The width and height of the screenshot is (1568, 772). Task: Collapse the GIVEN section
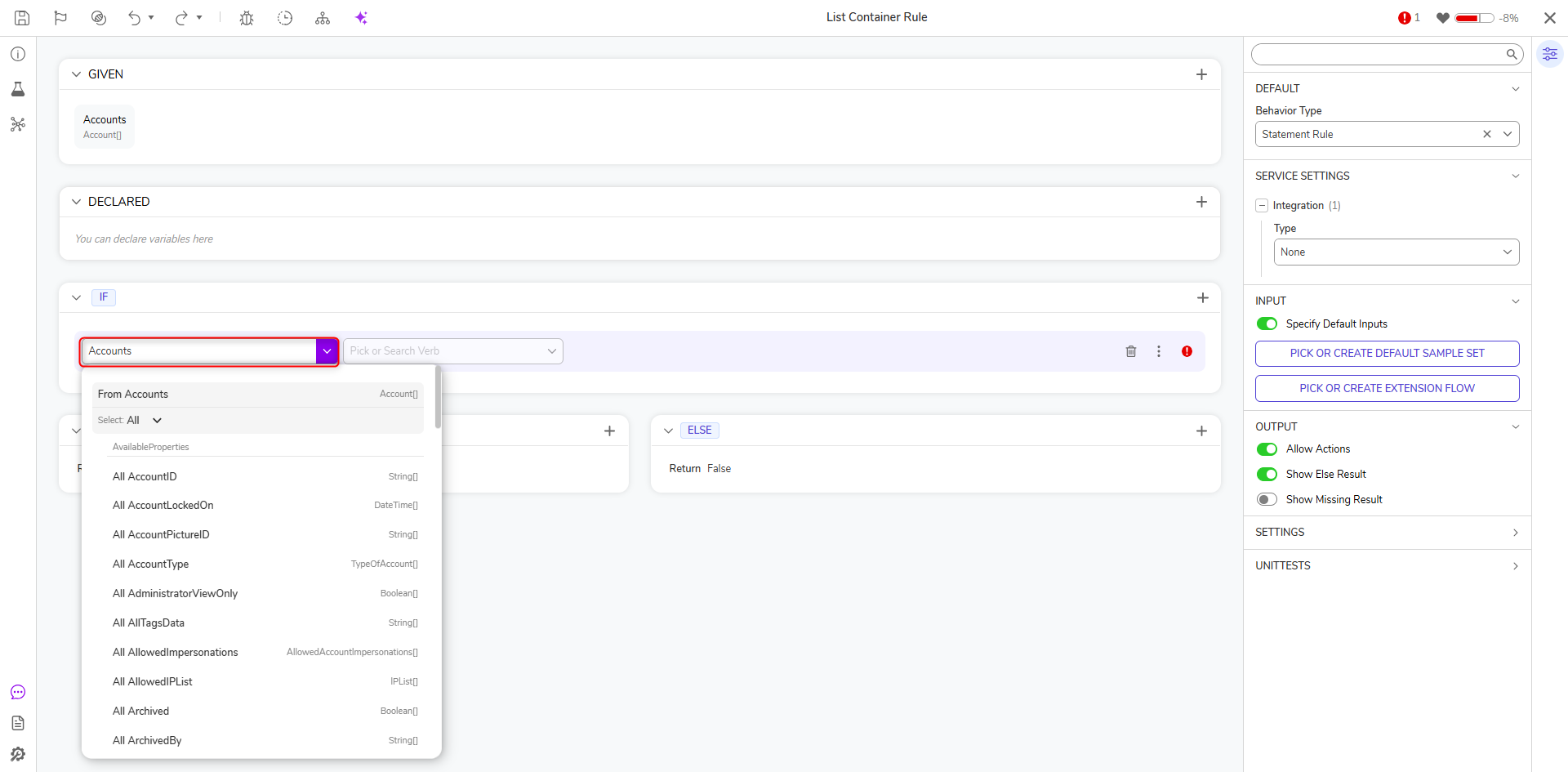(76, 74)
